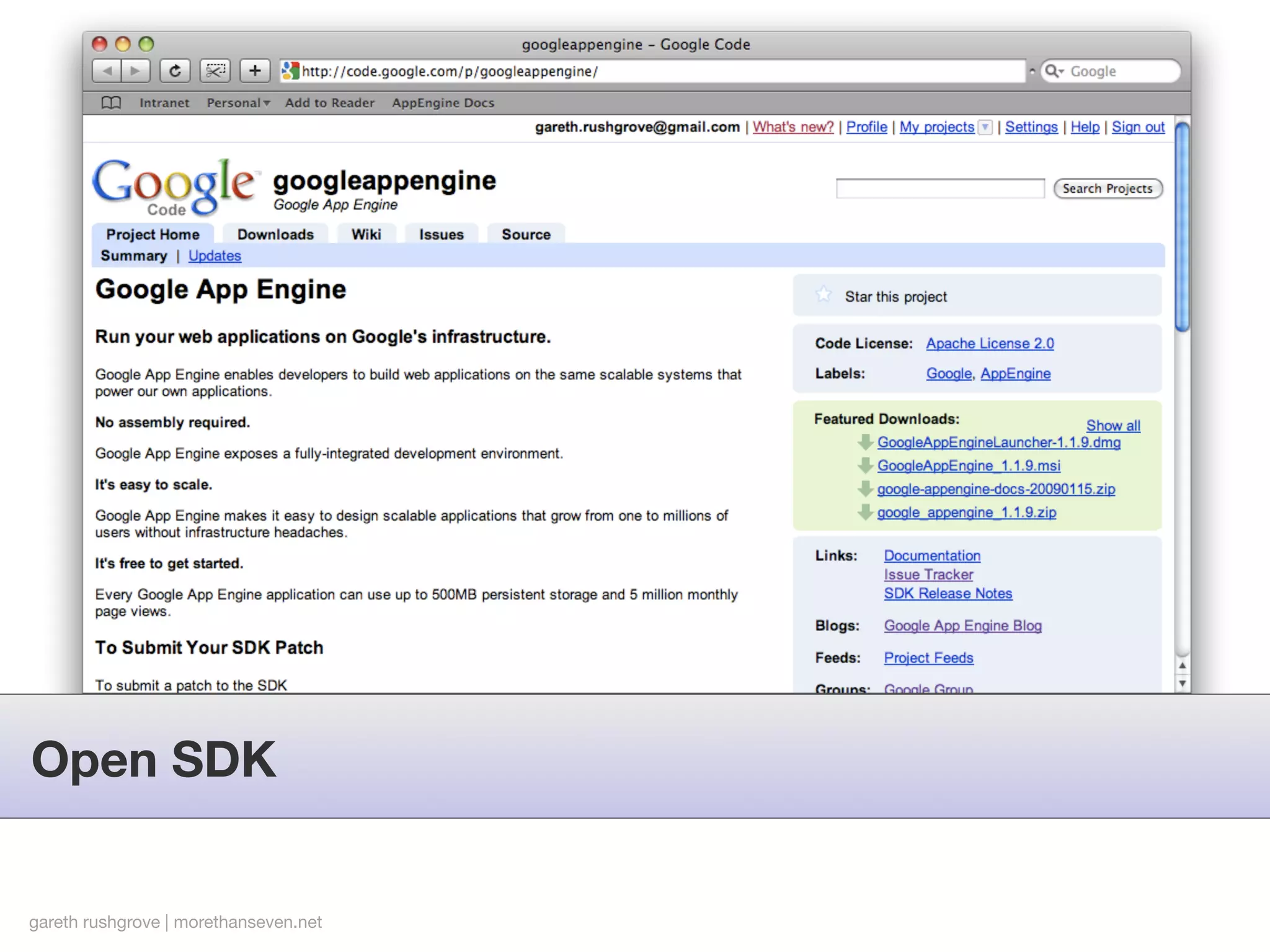Open the Intranet bookmark
Viewport: 1270px width, 952px height.
[x=164, y=103]
